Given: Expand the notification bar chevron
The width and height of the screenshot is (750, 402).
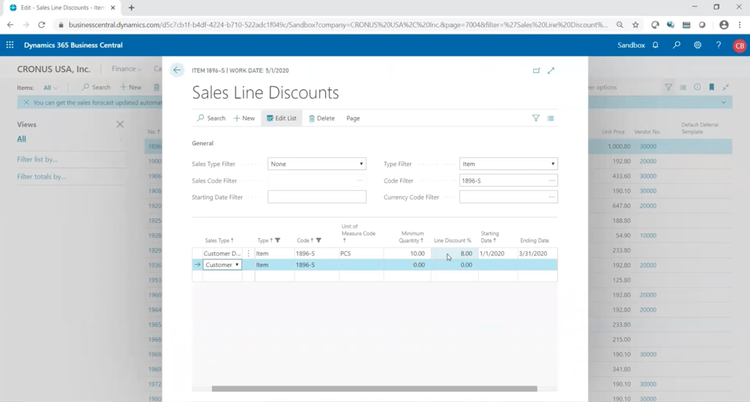Looking at the screenshot, I should (723, 102).
